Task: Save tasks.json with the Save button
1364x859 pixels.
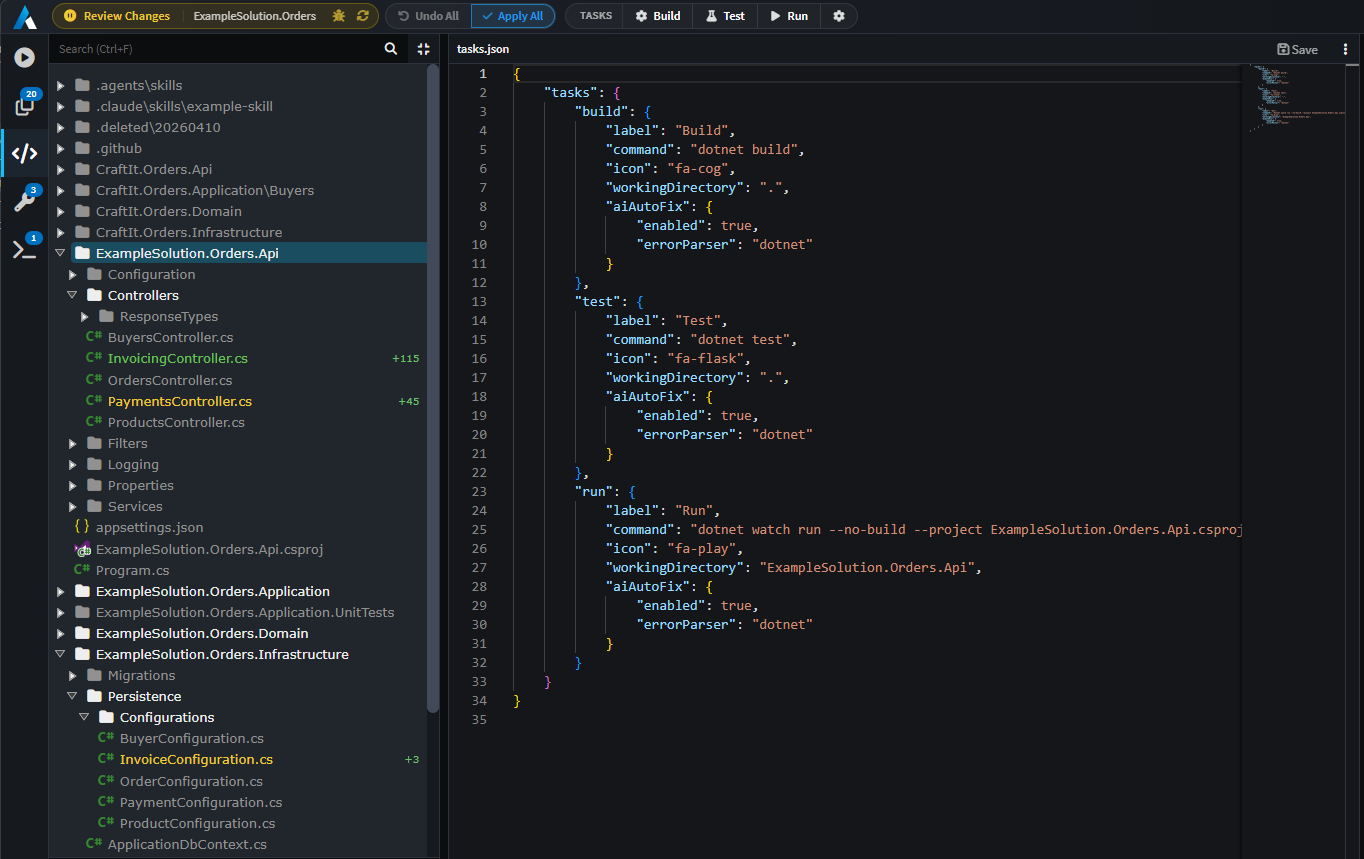Action: [x=1297, y=49]
